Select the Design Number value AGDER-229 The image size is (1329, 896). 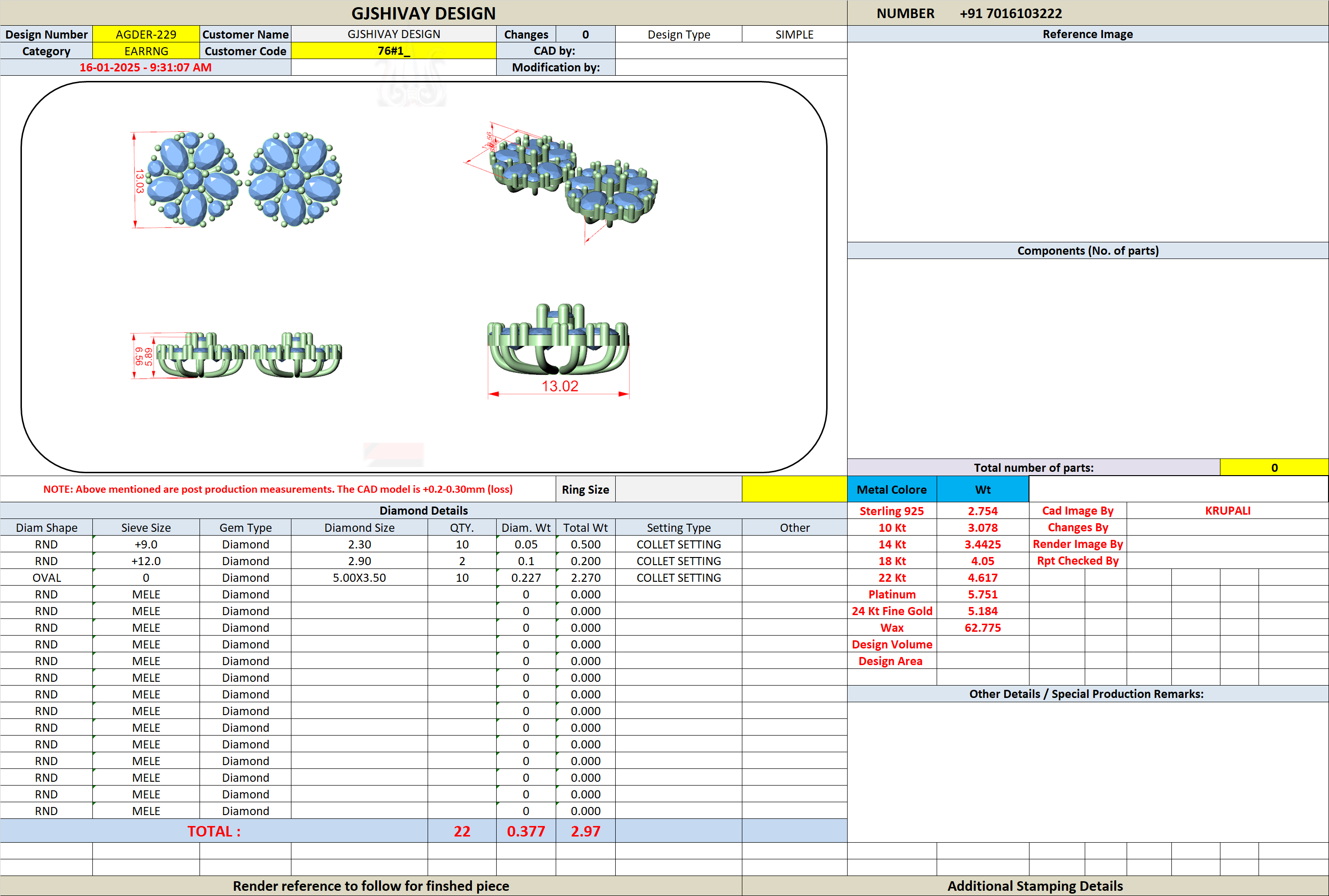pos(146,34)
